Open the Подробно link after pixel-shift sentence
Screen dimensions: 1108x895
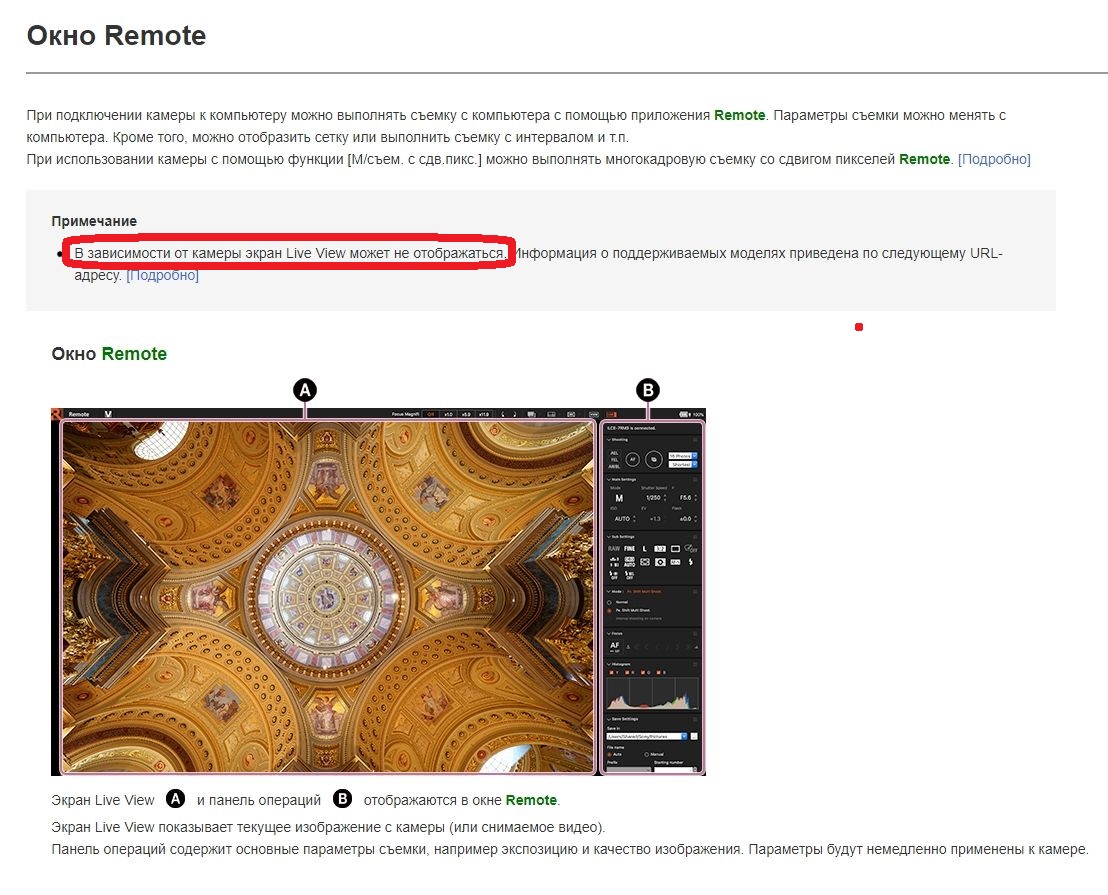pos(994,159)
